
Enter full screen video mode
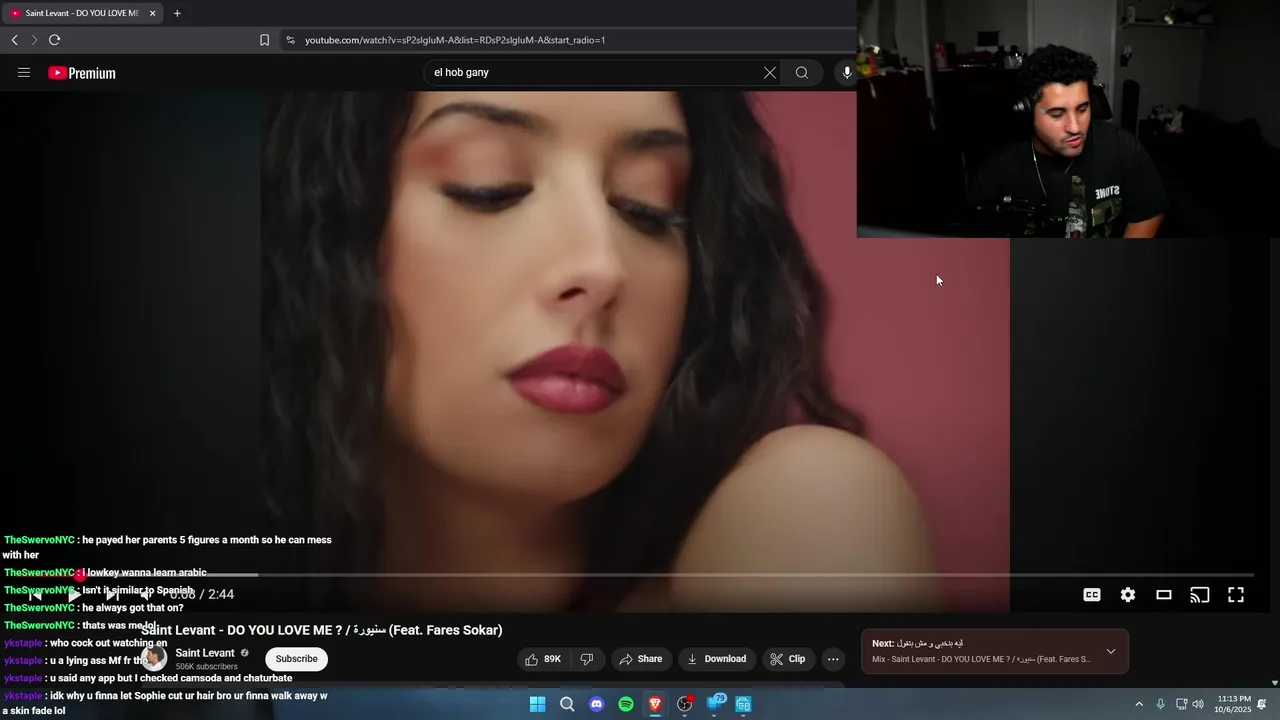(1236, 595)
